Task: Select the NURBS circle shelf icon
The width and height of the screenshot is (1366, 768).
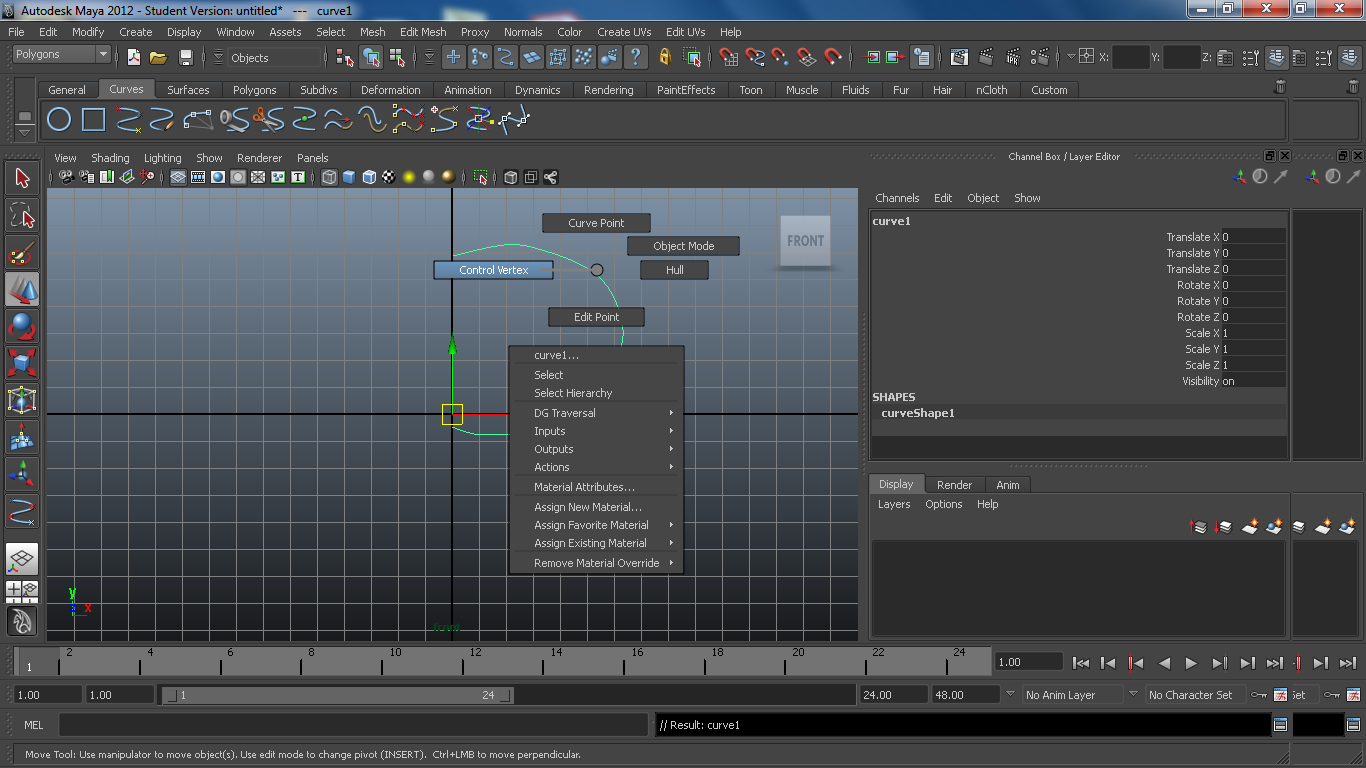Action: tap(59, 121)
